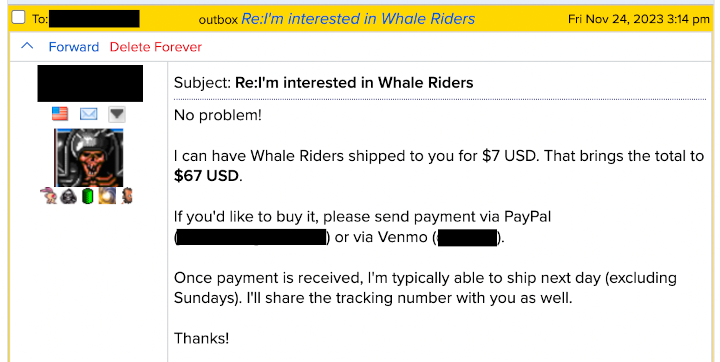720x362 pixels.
Task: Click the outbox folder label
Action: (x=218, y=20)
